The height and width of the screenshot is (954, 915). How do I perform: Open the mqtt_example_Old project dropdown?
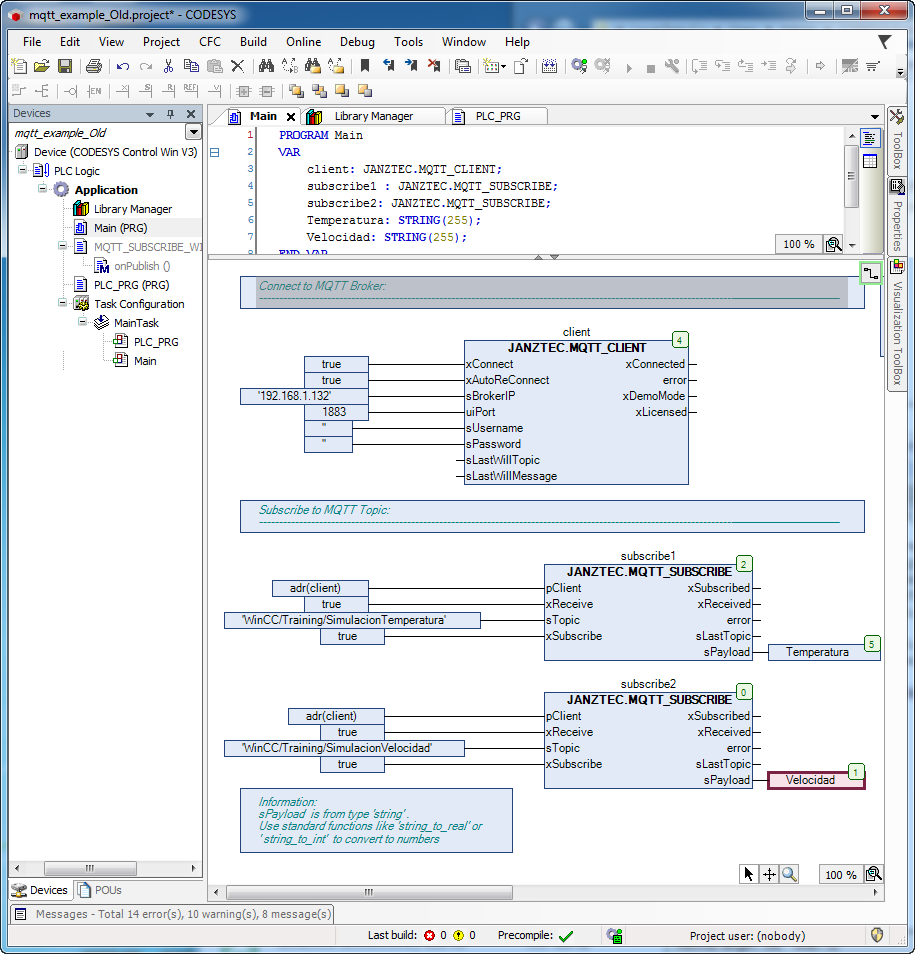pos(193,132)
